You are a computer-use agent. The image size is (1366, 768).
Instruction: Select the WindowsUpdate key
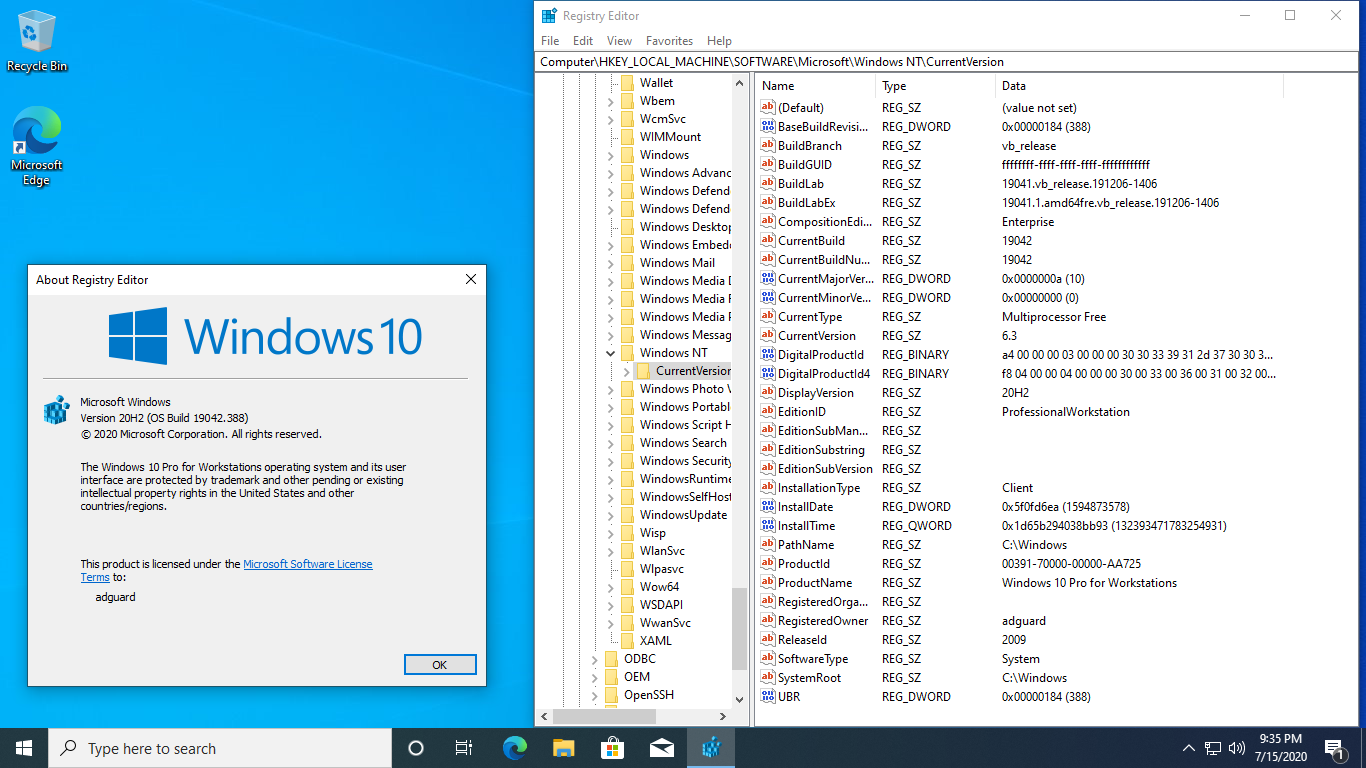683,515
